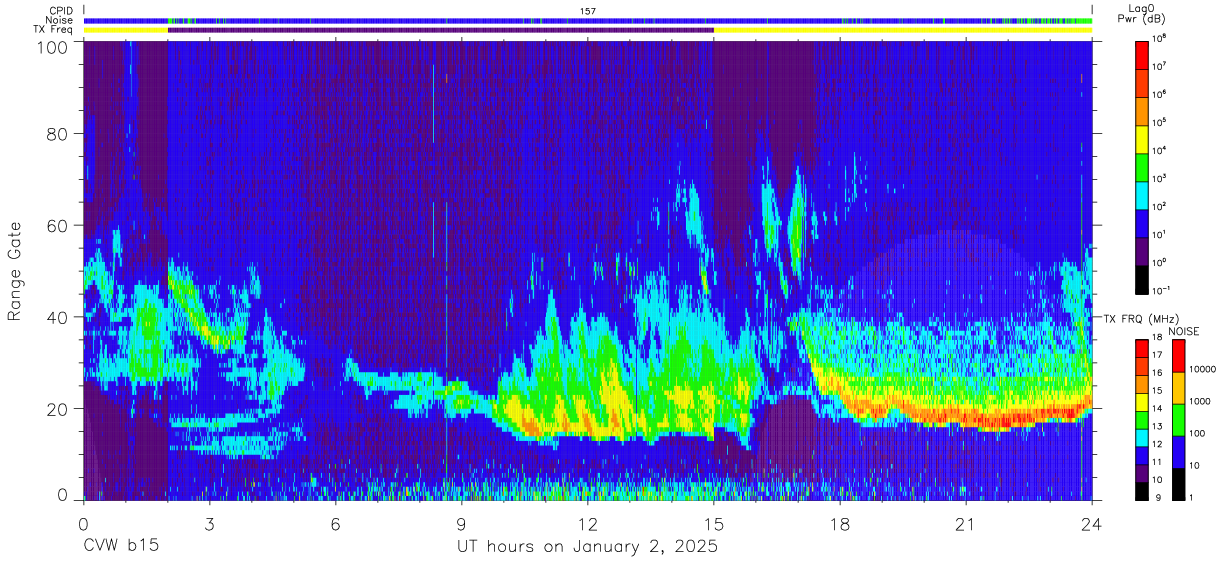Pick the green band of the power colorbar
Viewport: 1228px width, 567px height.
coord(1143,165)
